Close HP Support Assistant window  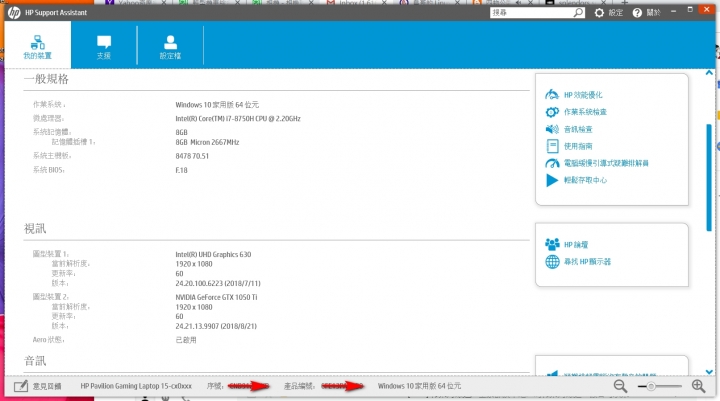pyautogui.click(x=706, y=10)
